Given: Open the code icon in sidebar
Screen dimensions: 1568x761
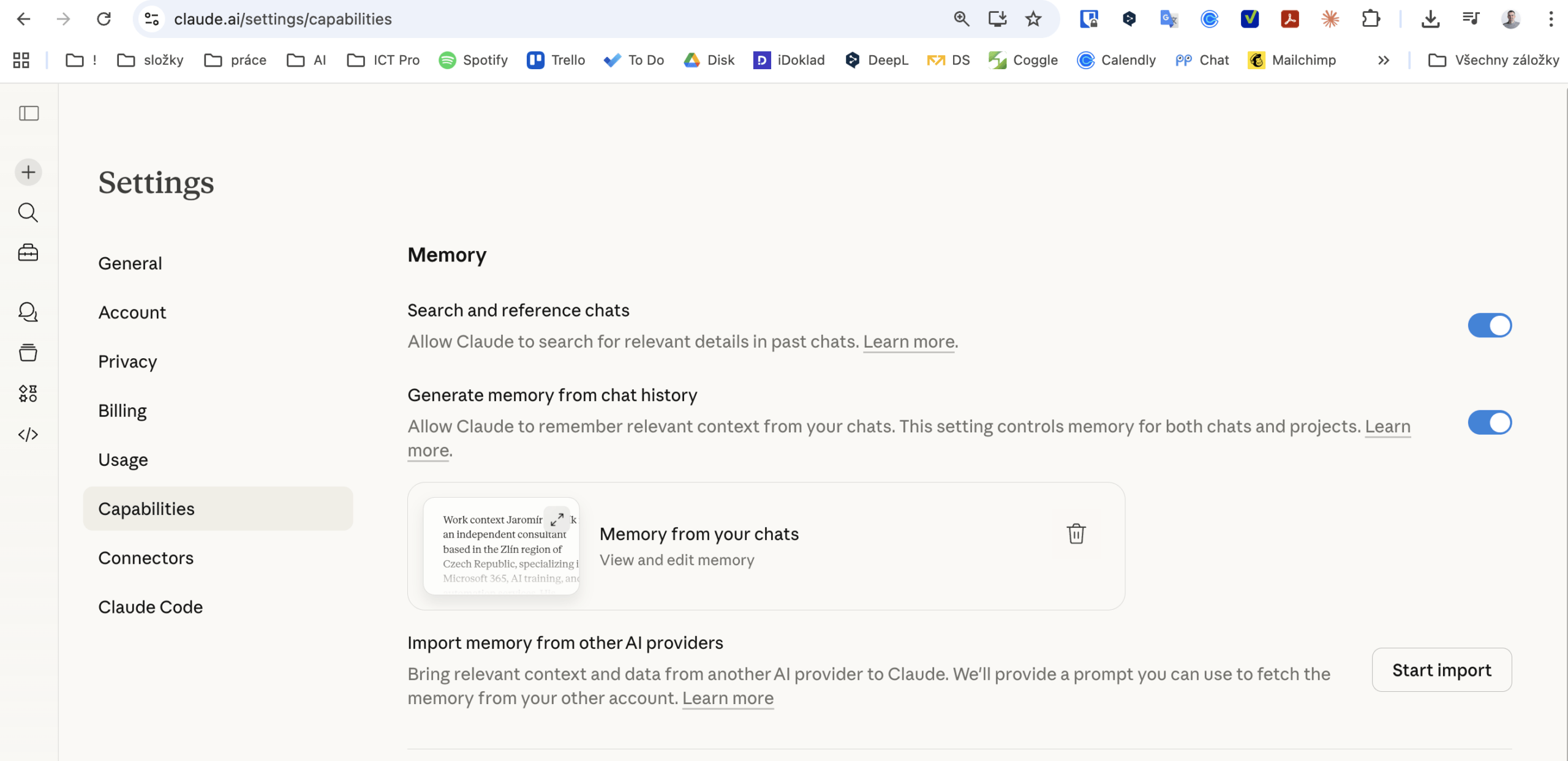Looking at the screenshot, I should coord(28,435).
